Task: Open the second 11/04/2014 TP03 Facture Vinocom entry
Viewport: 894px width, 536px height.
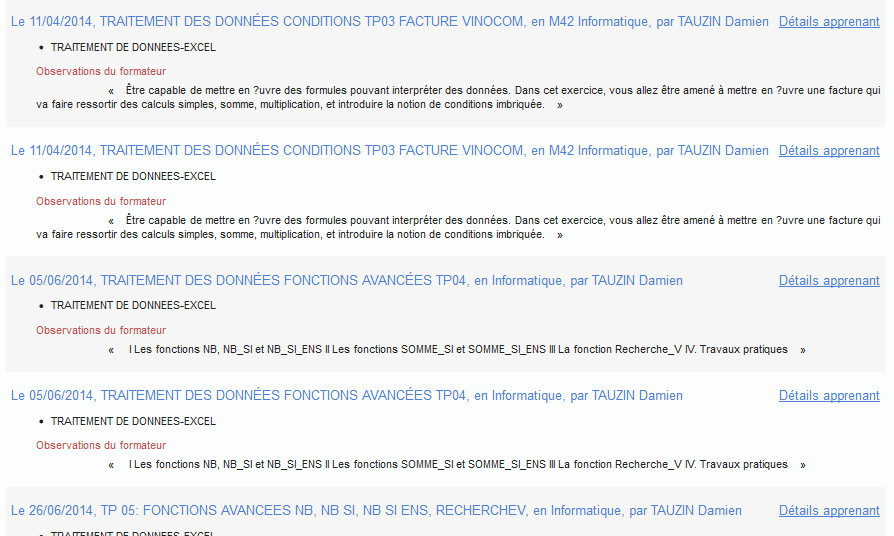Action: click(390, 150)
